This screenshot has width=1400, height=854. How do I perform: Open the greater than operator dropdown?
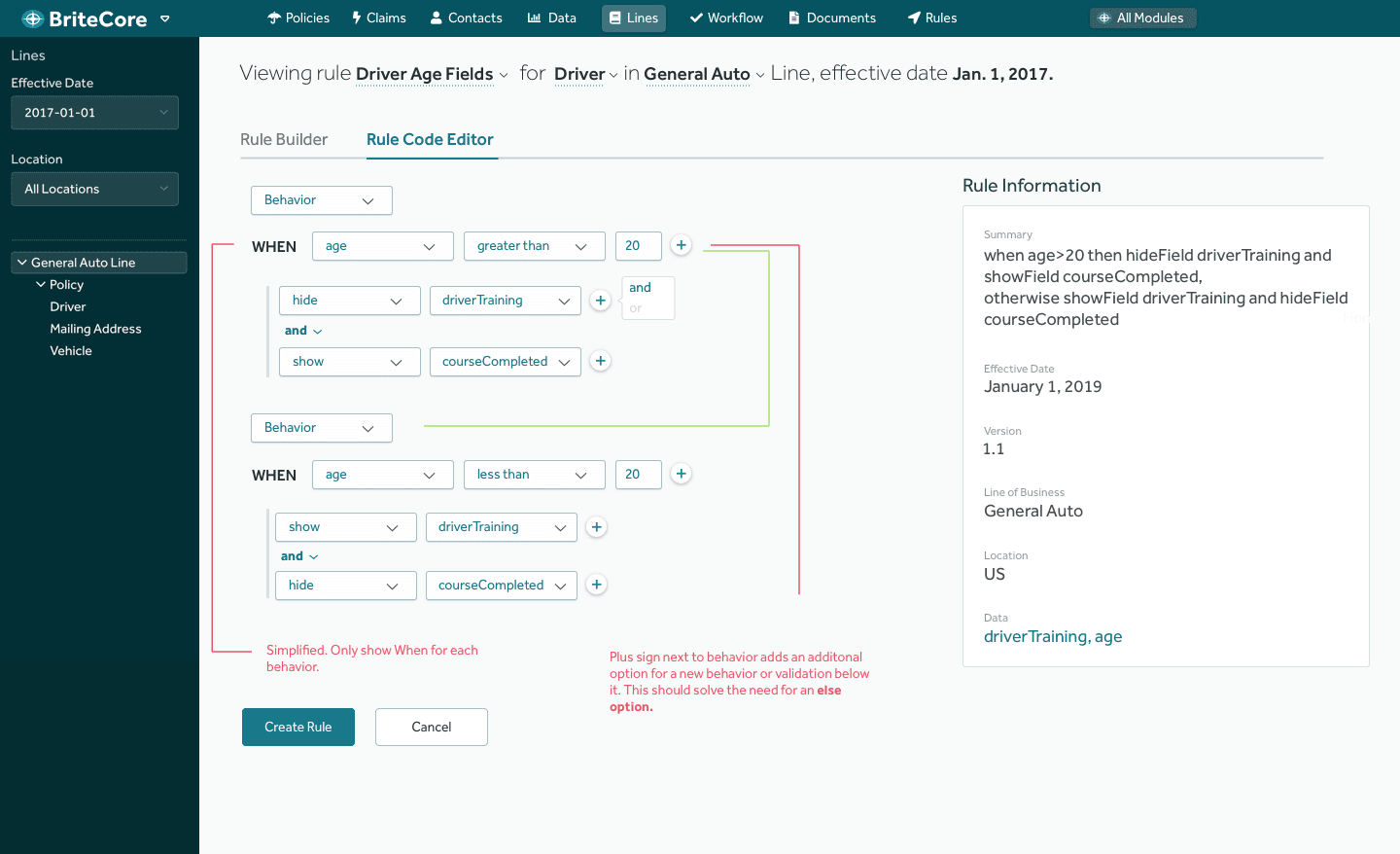(535, 246)
